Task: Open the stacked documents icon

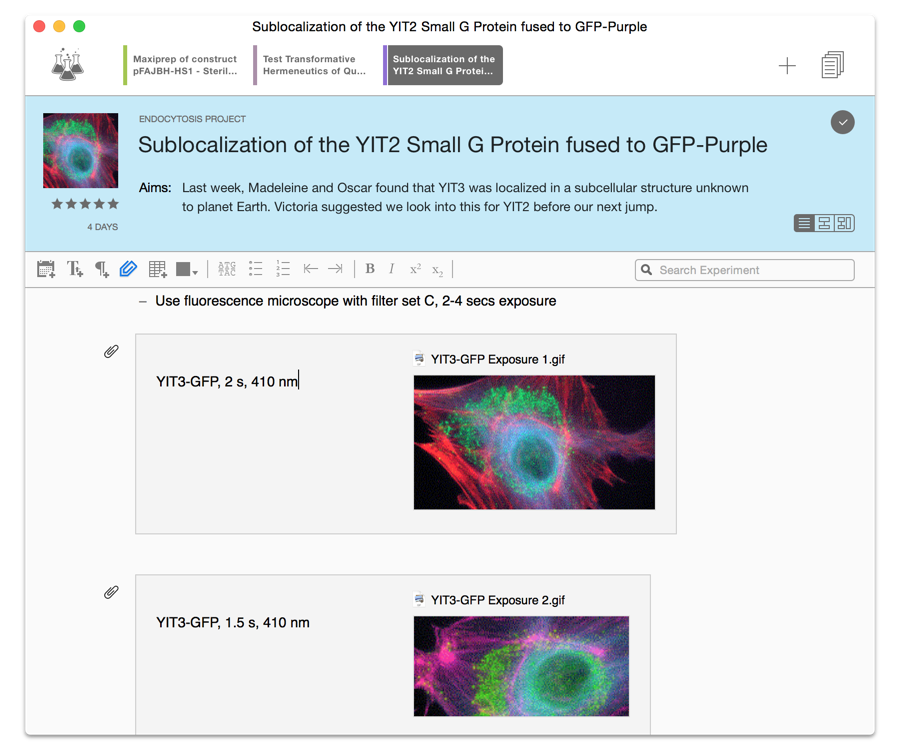Action: 832,65
